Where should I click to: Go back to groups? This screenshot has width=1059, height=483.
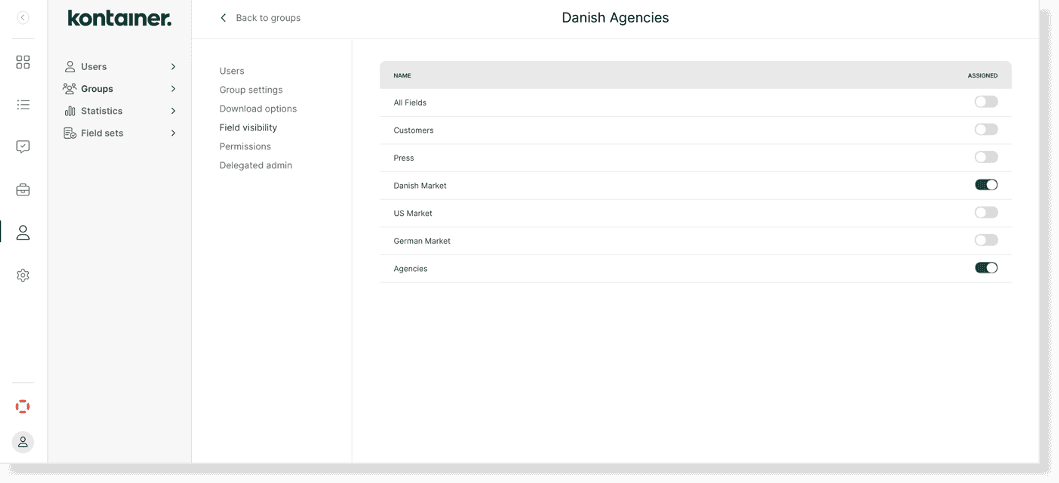(x=260, y=18)
